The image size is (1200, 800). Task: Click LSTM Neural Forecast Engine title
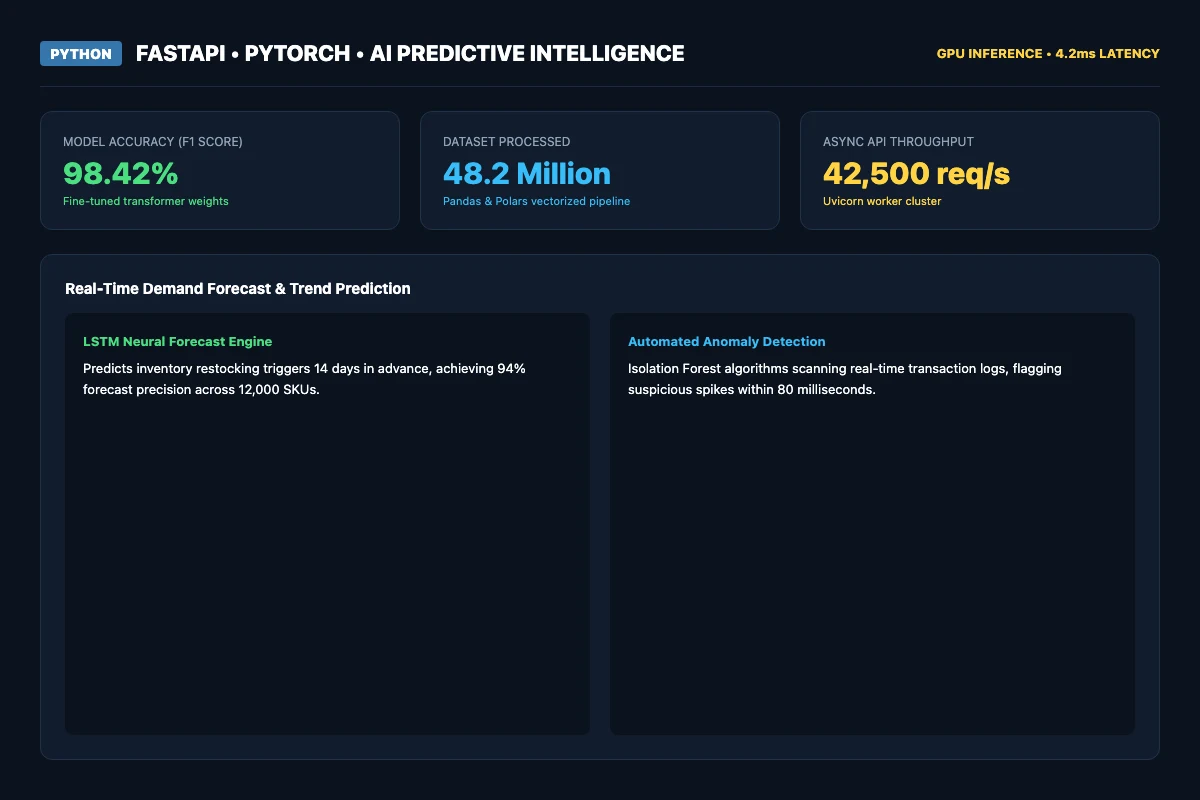pos(178,342)
